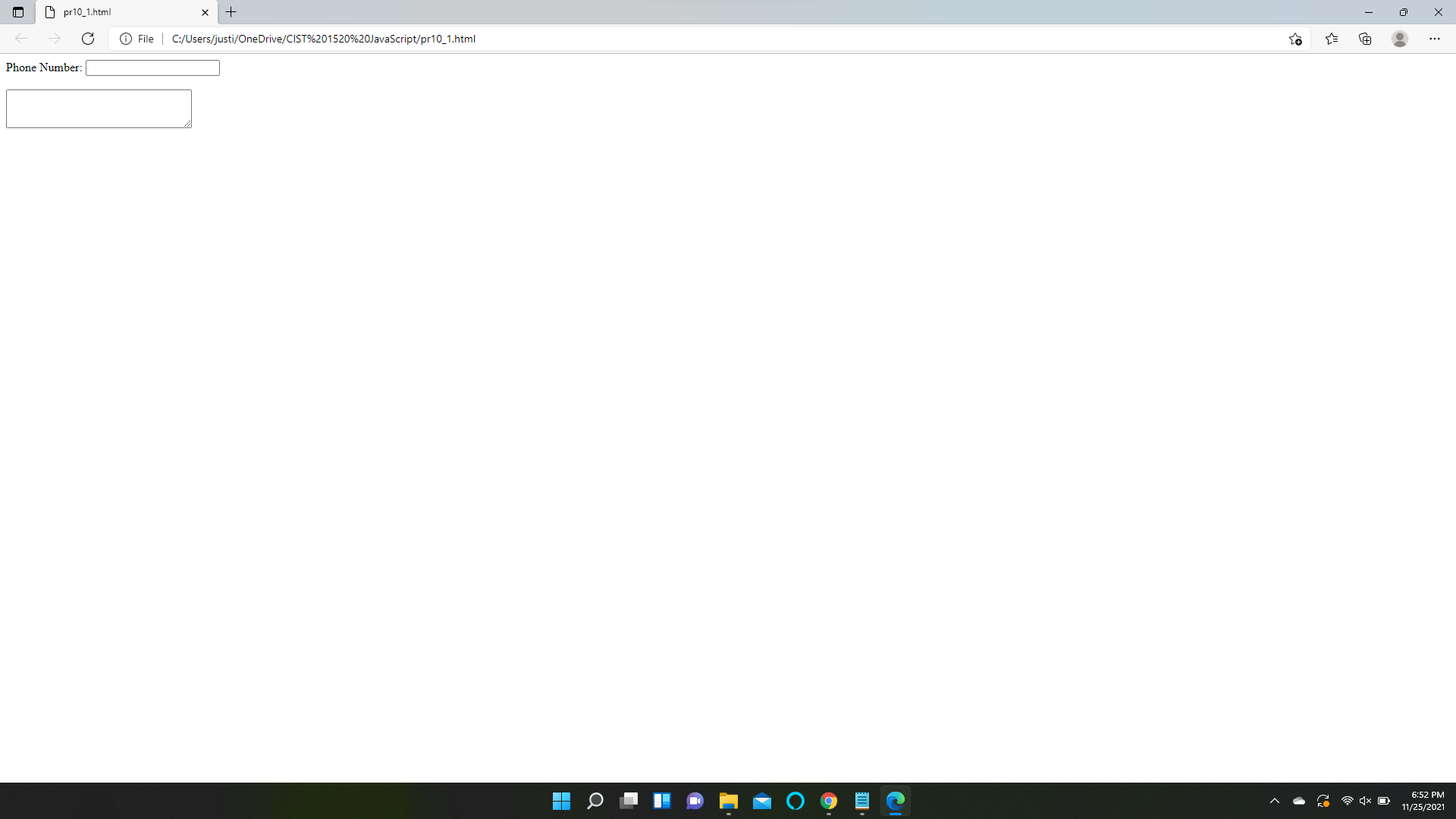The height and width of the screenshot is (819, 1456).
Task: Click the address bar URL
Action: pos(324,39)
